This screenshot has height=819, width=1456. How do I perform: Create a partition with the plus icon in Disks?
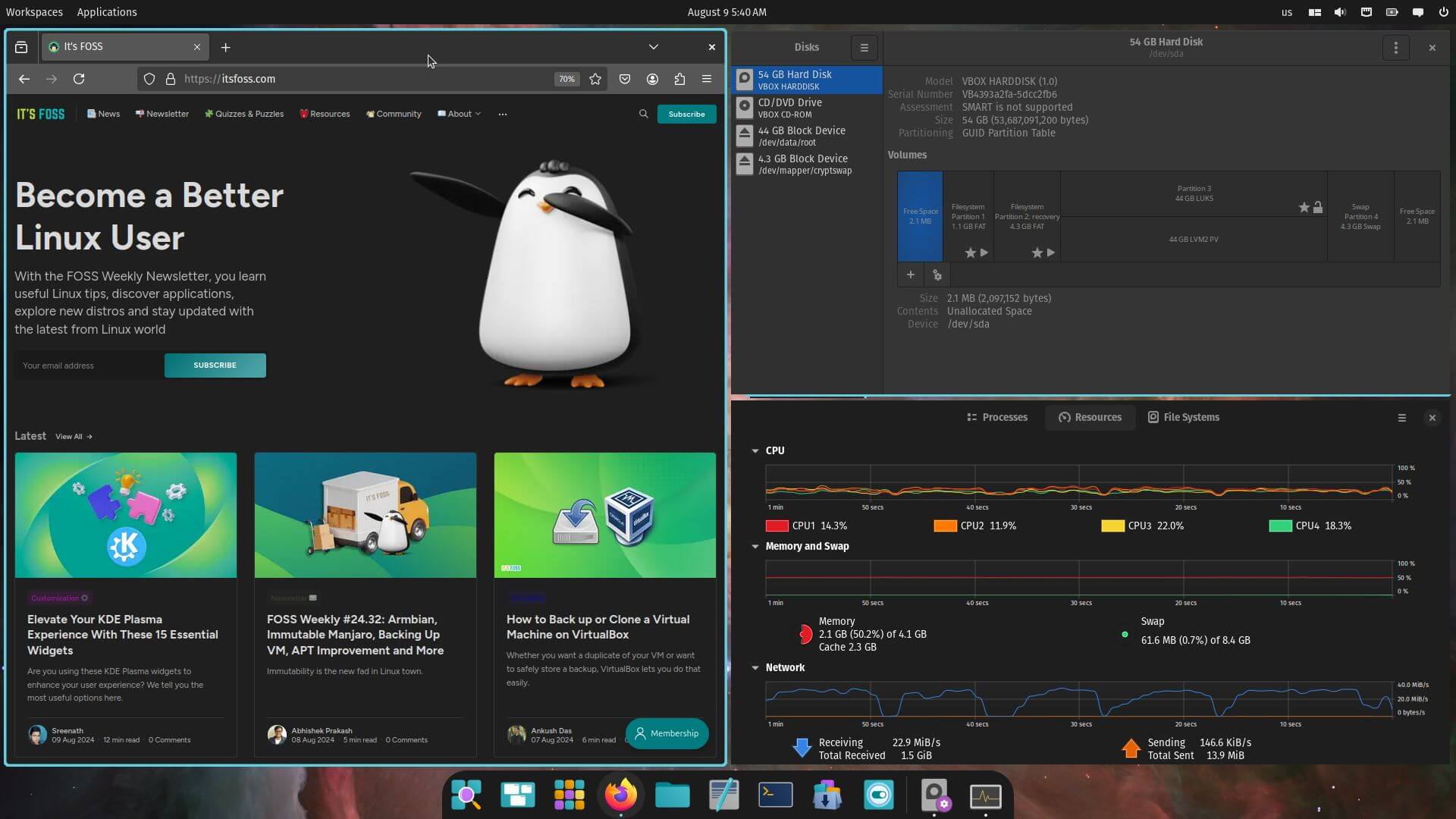pos(910,275)
